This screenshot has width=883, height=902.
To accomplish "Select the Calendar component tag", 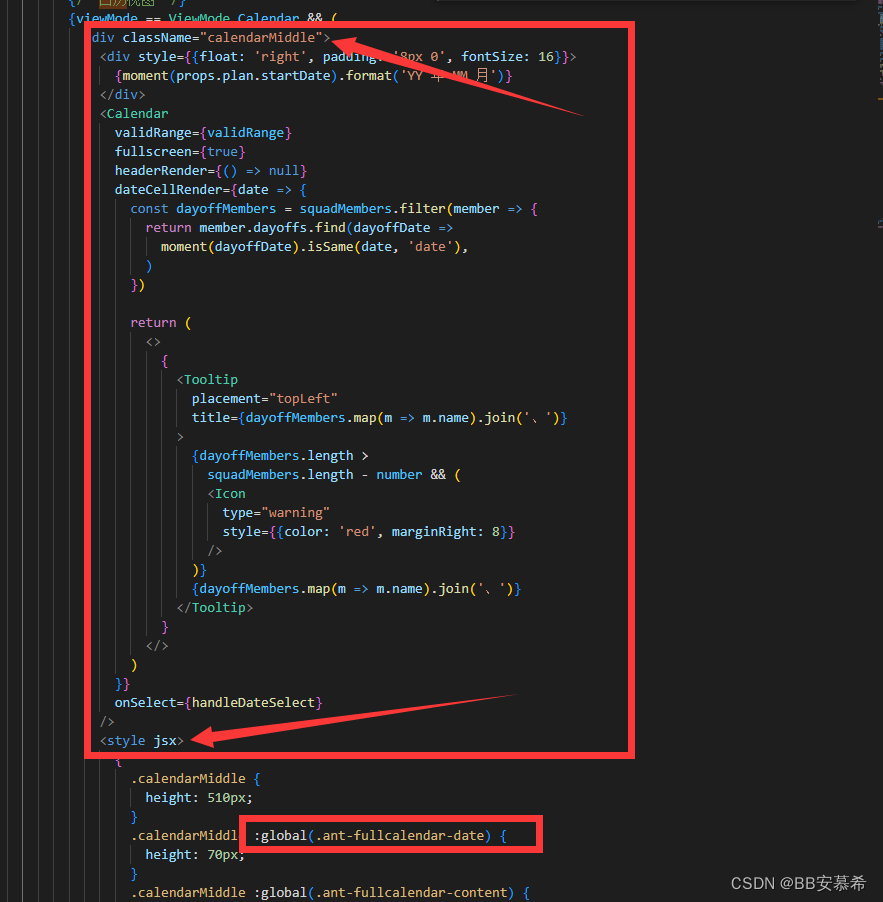I will (x=134, y=113).
